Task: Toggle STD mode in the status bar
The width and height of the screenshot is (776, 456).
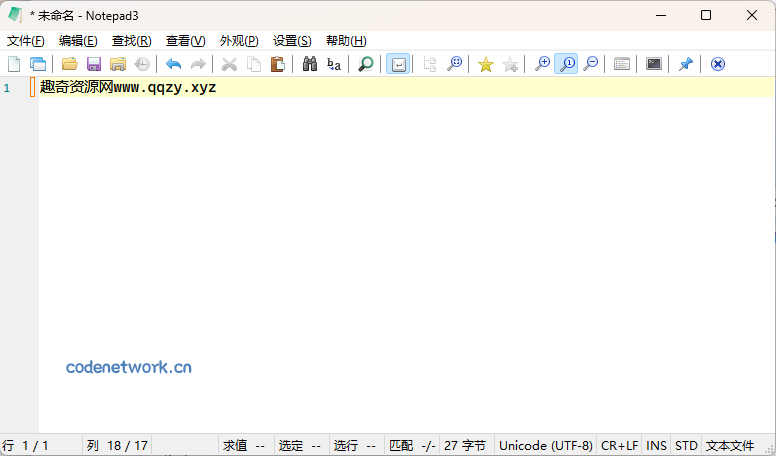Action: click(x=686, y=445)
